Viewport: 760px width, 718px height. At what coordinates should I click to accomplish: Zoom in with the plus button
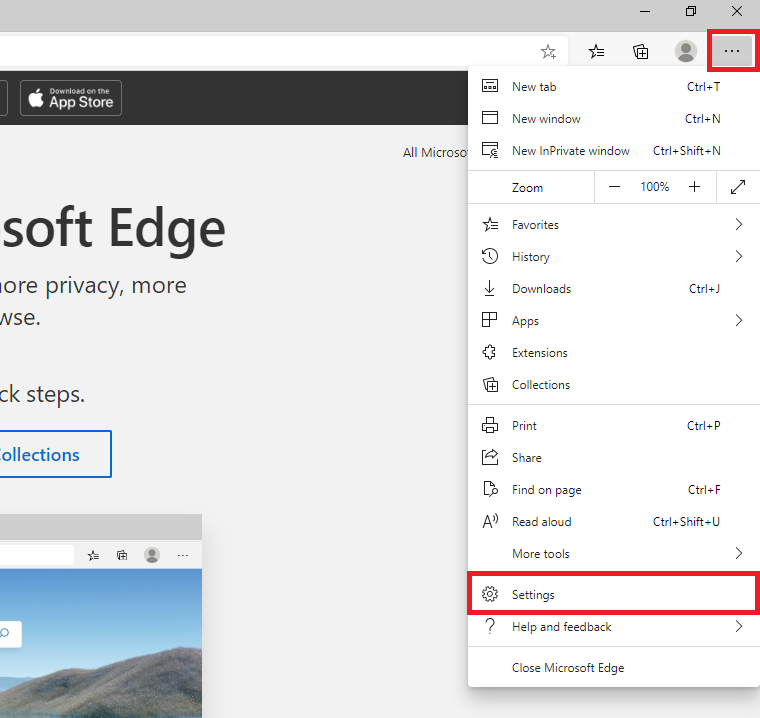tap(695, 187)
